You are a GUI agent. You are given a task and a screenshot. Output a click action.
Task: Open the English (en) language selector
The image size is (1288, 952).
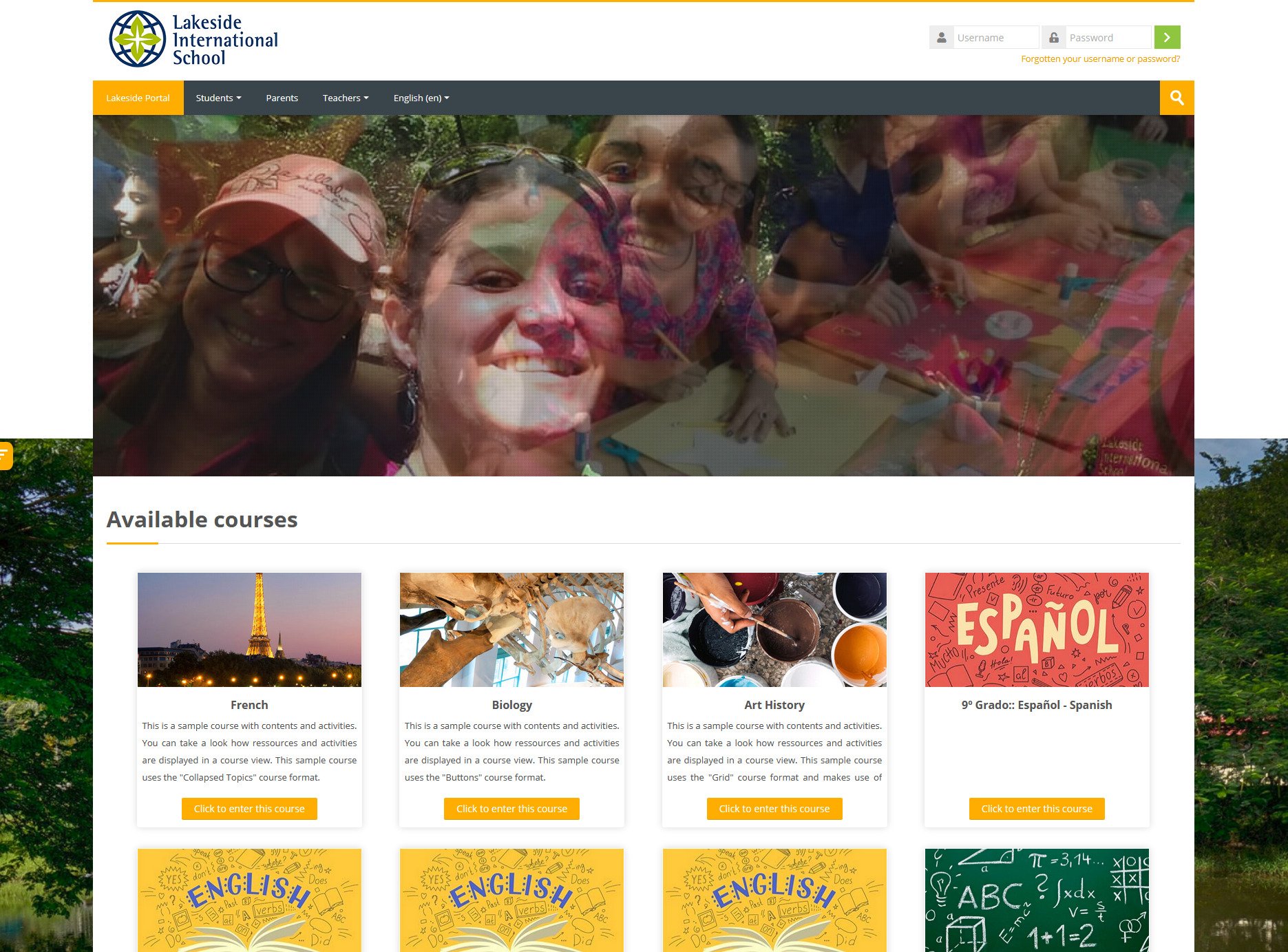(x=420, y=97)
